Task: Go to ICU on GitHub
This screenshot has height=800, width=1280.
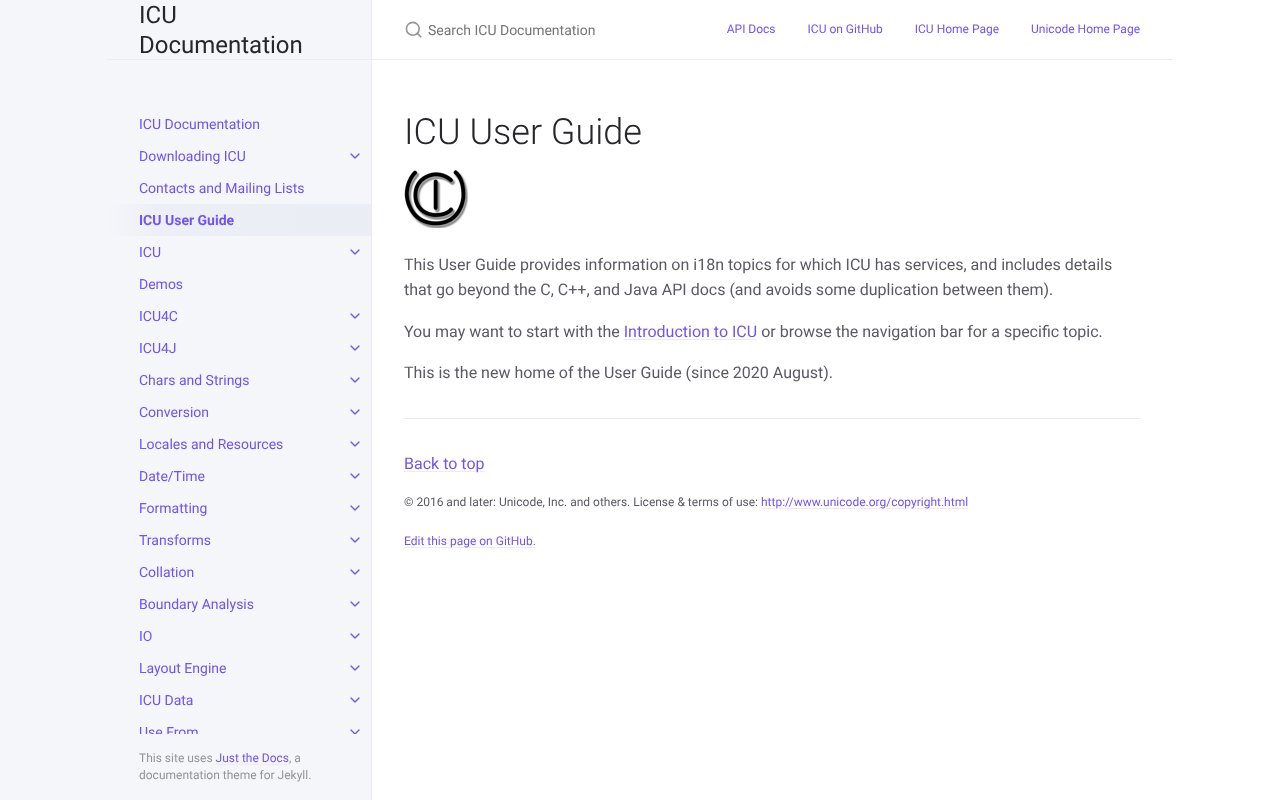Action: click(x=844, y=29)
